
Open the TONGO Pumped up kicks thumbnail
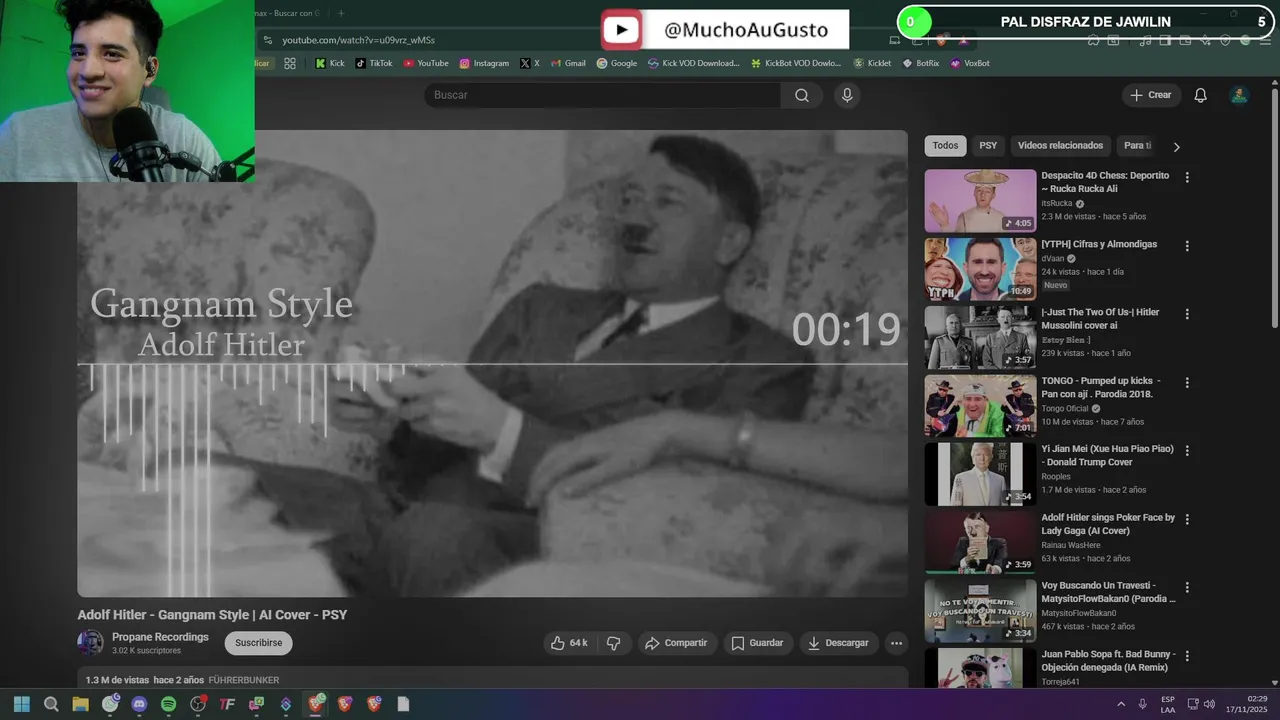980,406
